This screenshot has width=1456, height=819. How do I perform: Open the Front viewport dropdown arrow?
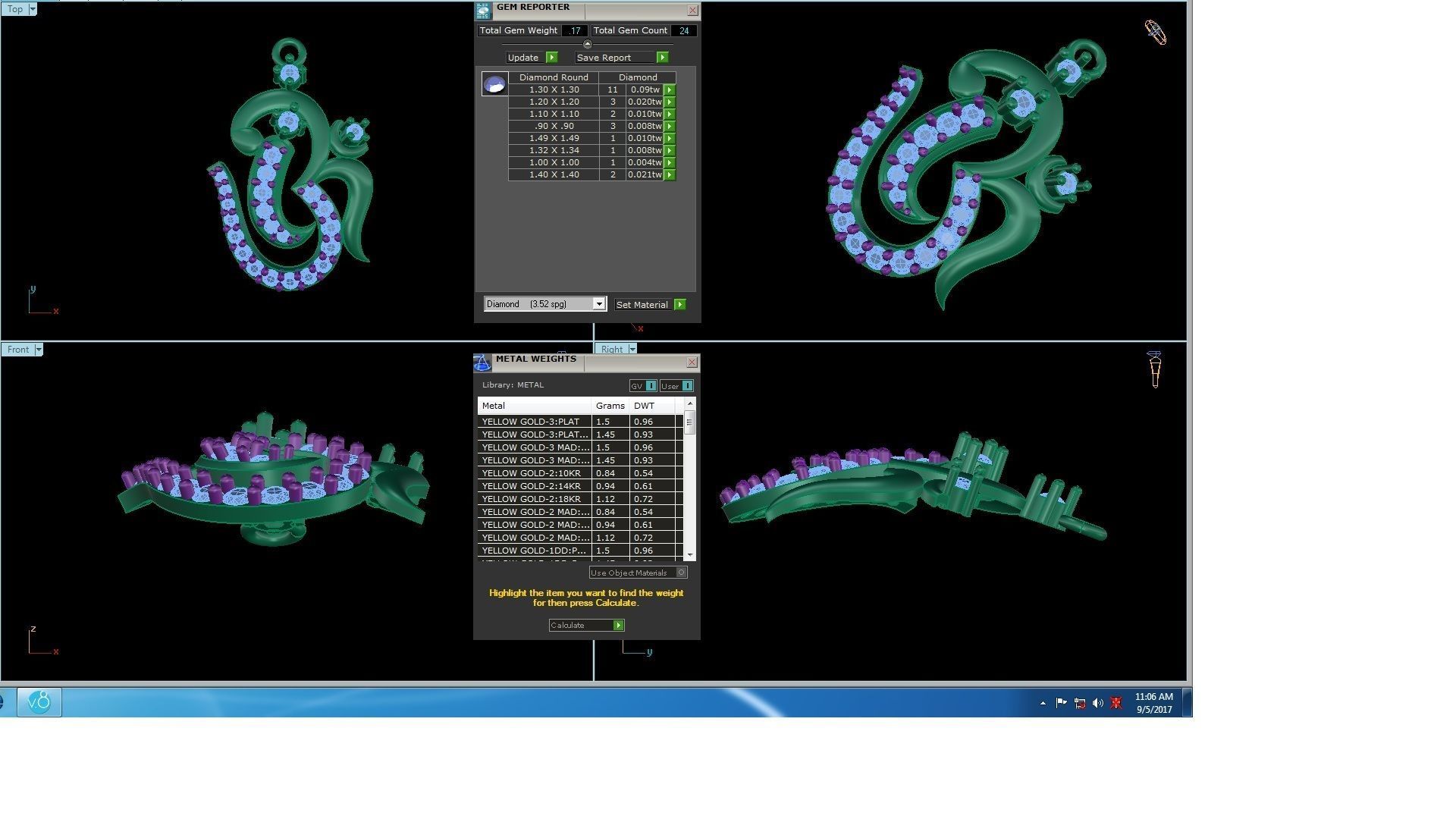[38, 350]
